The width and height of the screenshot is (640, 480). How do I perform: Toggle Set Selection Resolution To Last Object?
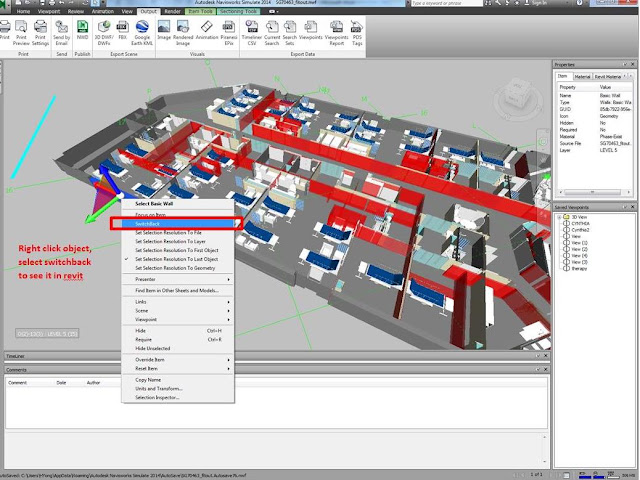pyautogui.click(x=178, y=259)
